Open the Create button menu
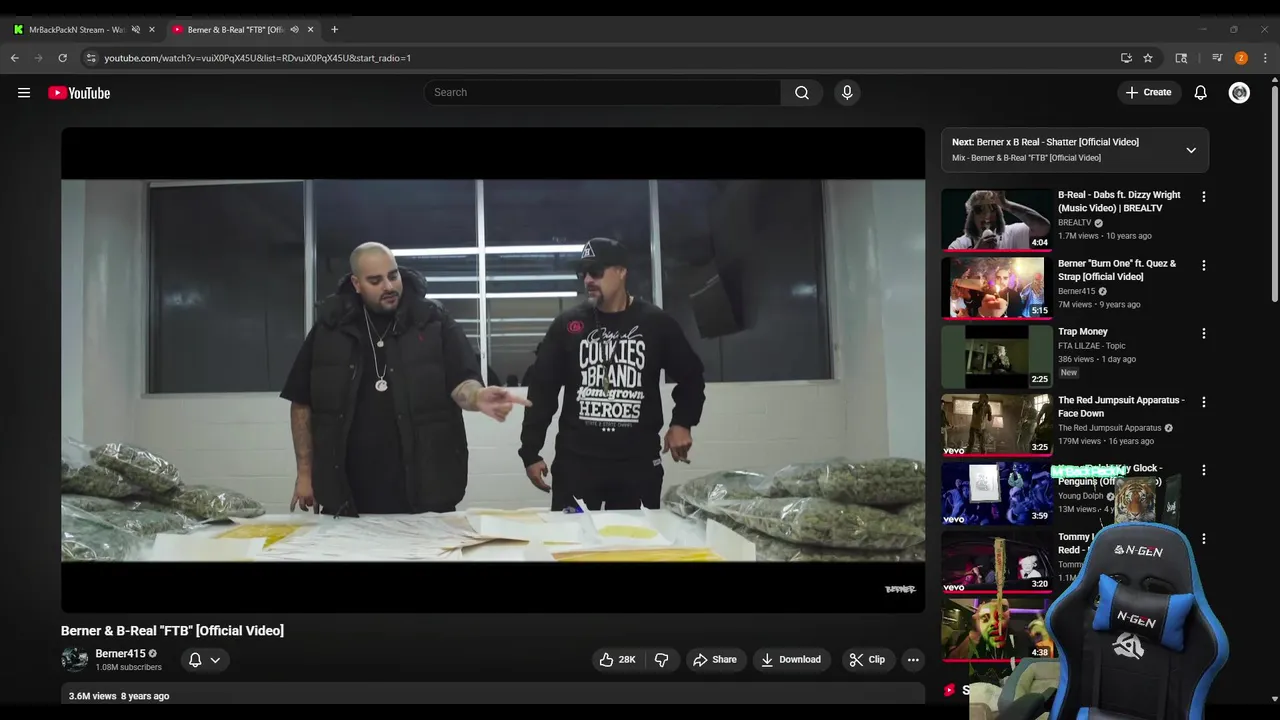 [x=1148, y=93]
